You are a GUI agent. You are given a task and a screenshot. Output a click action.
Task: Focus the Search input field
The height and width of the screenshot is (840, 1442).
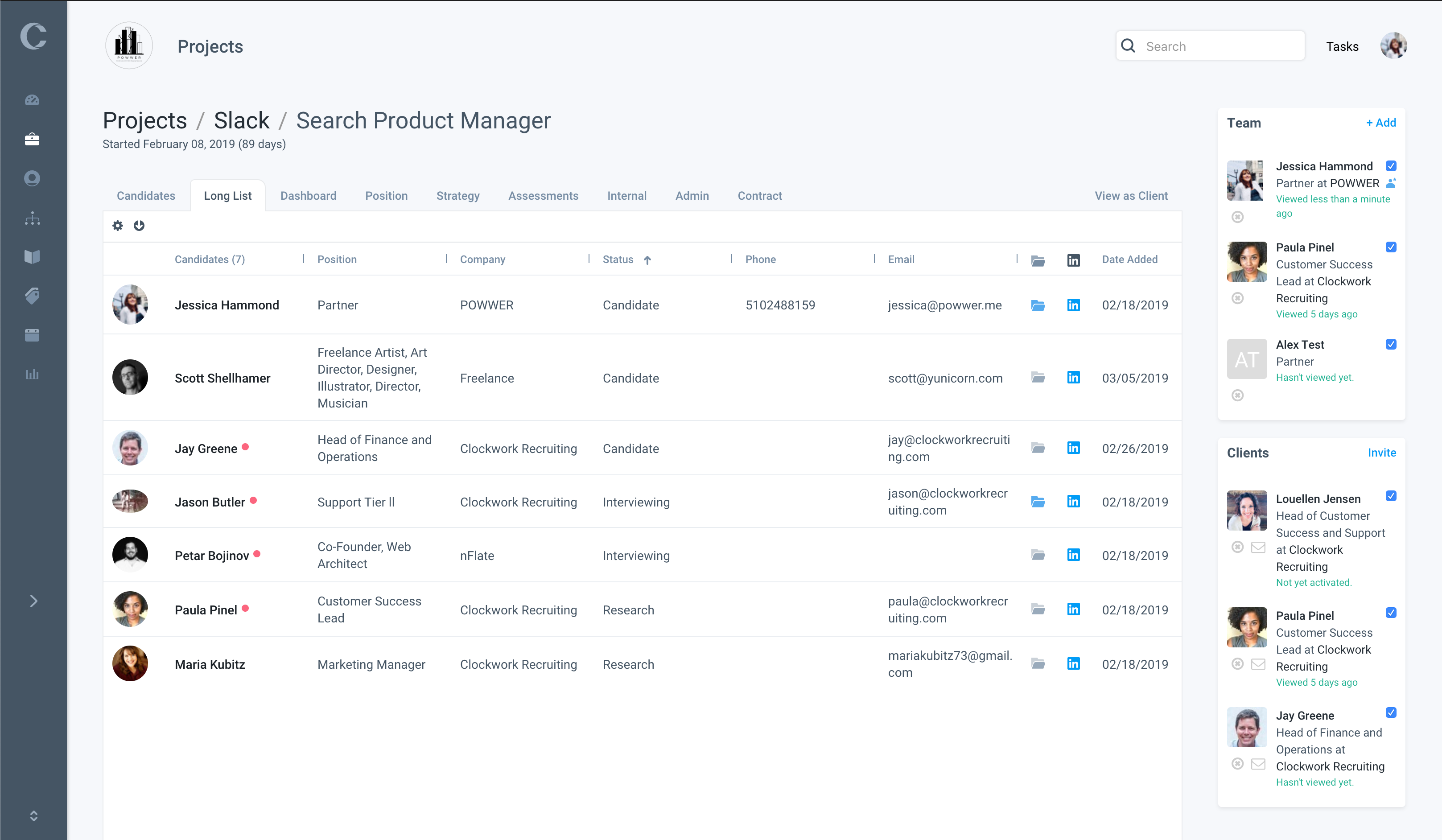[1210, 46]
